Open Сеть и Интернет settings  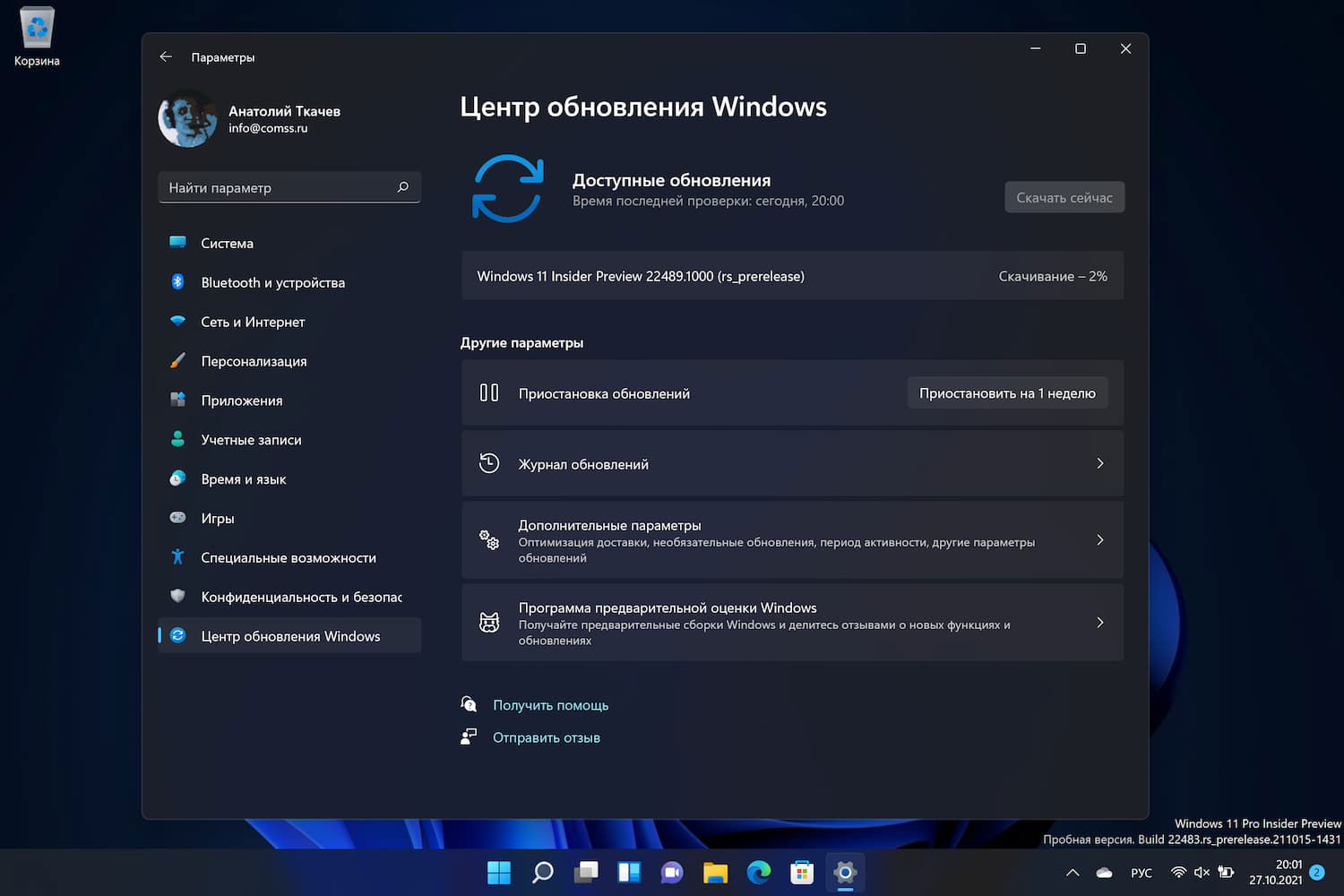click(253, 322)
